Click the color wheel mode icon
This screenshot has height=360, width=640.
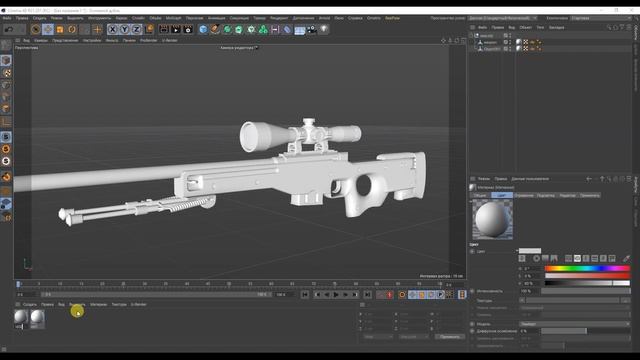[536, 258]
